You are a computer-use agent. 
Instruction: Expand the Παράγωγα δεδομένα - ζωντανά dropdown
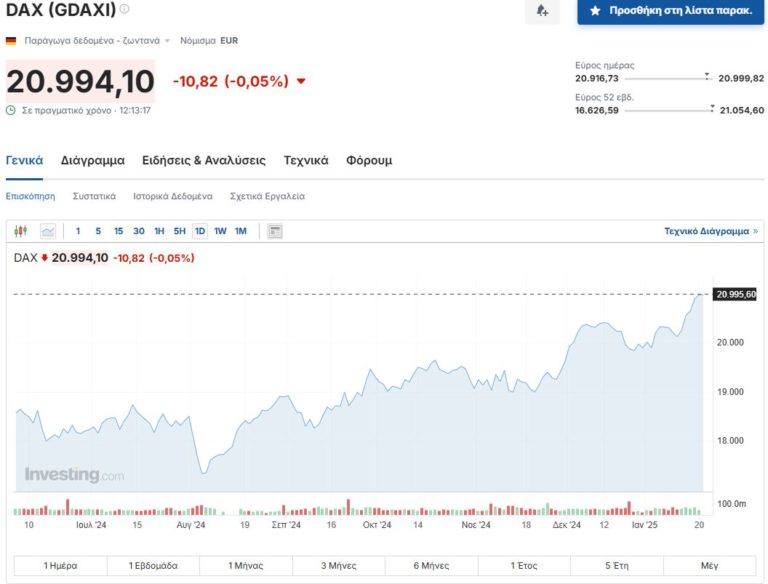tap(167, 41)
